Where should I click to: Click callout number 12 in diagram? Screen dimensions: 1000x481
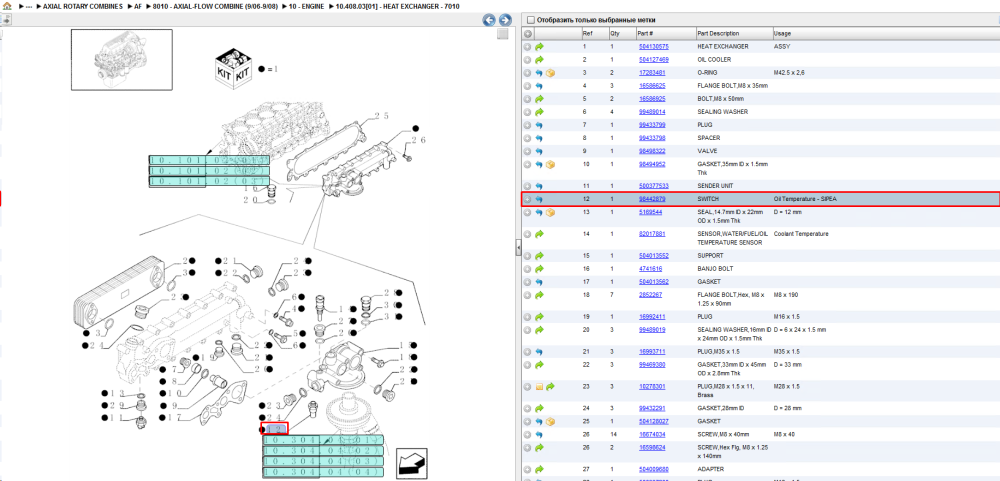pyautogui.click(x=276, y=429)
